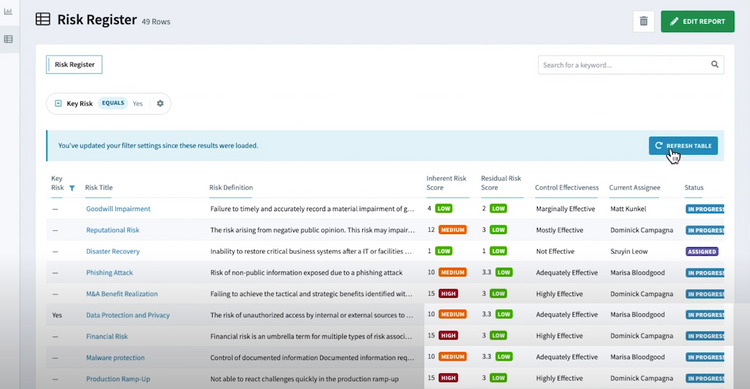Open the Disaster Recovery risk link
The width and height of the screenshot is (750, 389).
113,251
